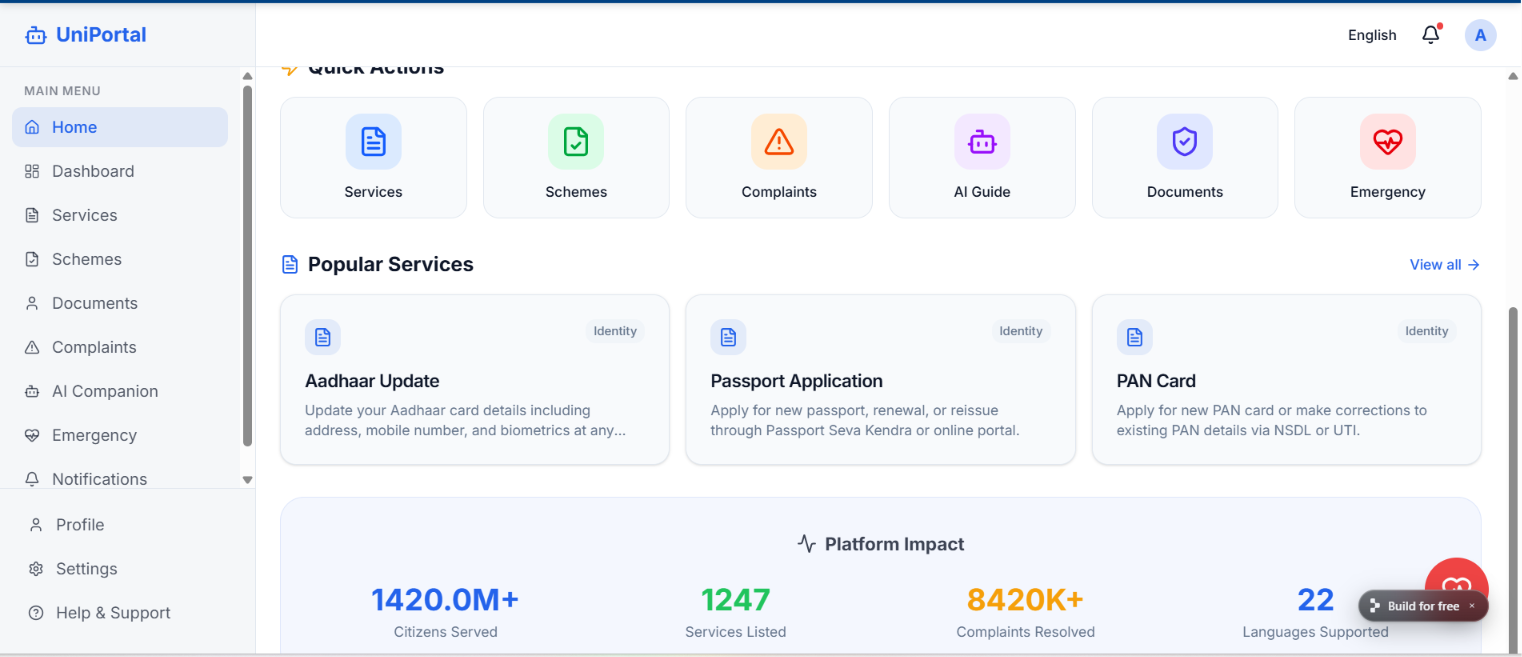Viewport: 1522px width, 657px height.
Task: Click the sidebar Services file icon
Action: point(32,215)
